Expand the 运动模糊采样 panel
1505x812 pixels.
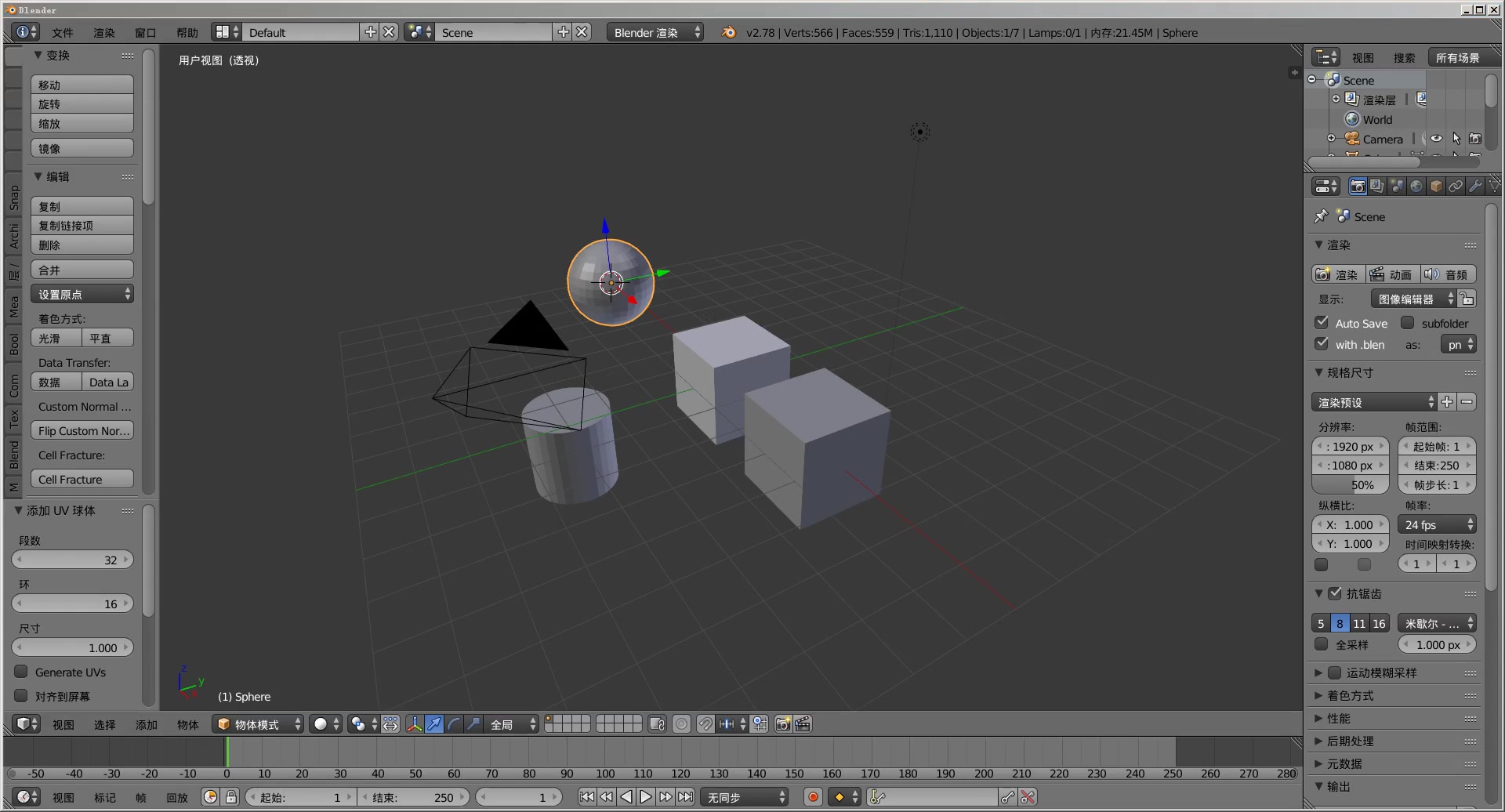tap(1320, 672)
